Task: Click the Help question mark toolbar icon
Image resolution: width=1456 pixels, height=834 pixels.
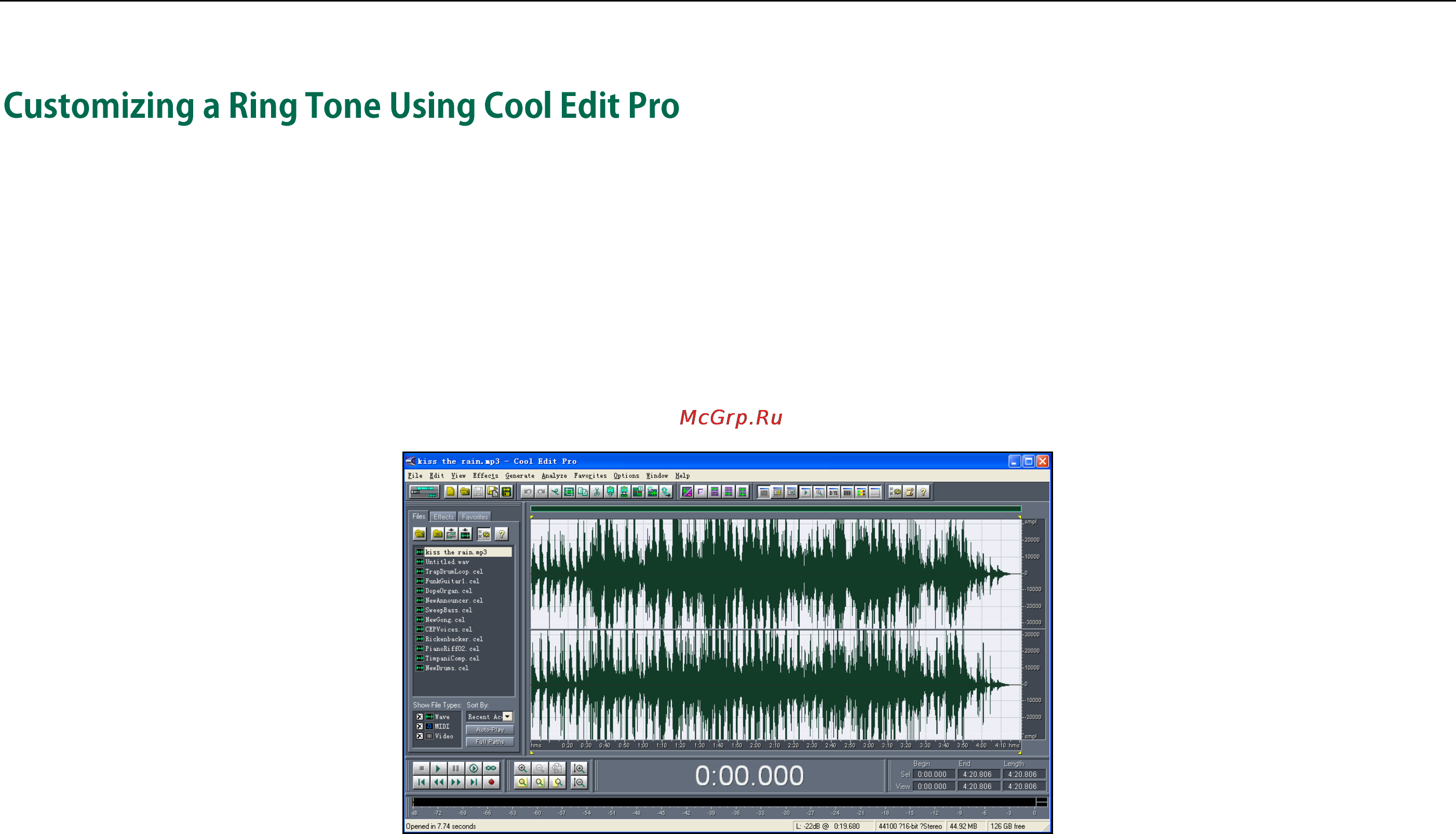Action: click(923, 491)
